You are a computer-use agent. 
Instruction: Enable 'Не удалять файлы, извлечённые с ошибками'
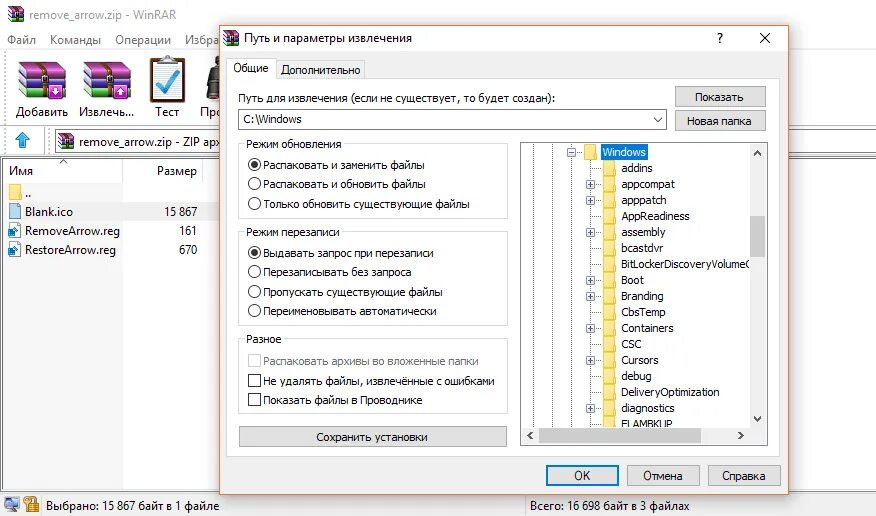click(254, 381)
